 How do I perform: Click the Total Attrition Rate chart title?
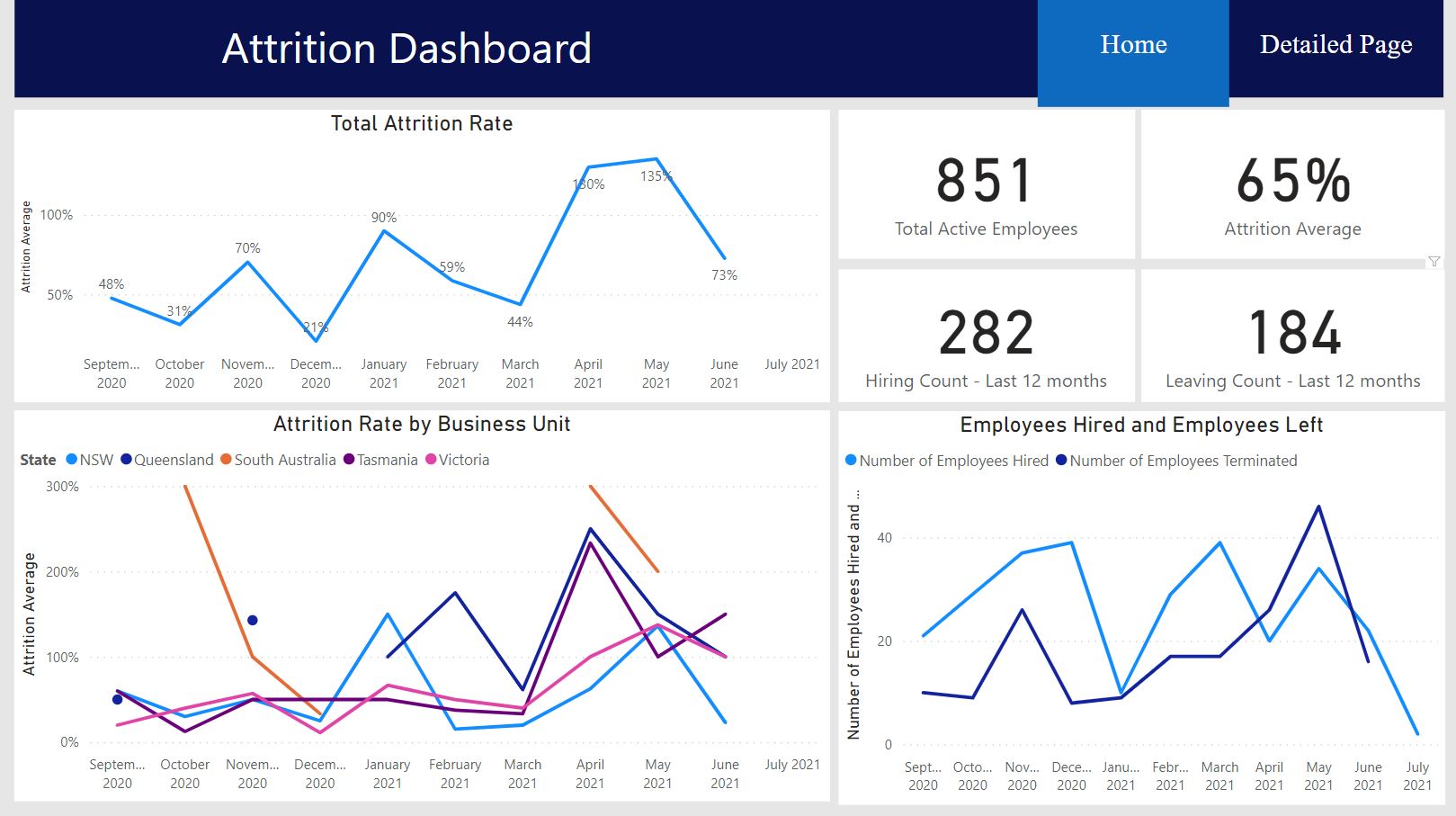(x=422, y=124)
